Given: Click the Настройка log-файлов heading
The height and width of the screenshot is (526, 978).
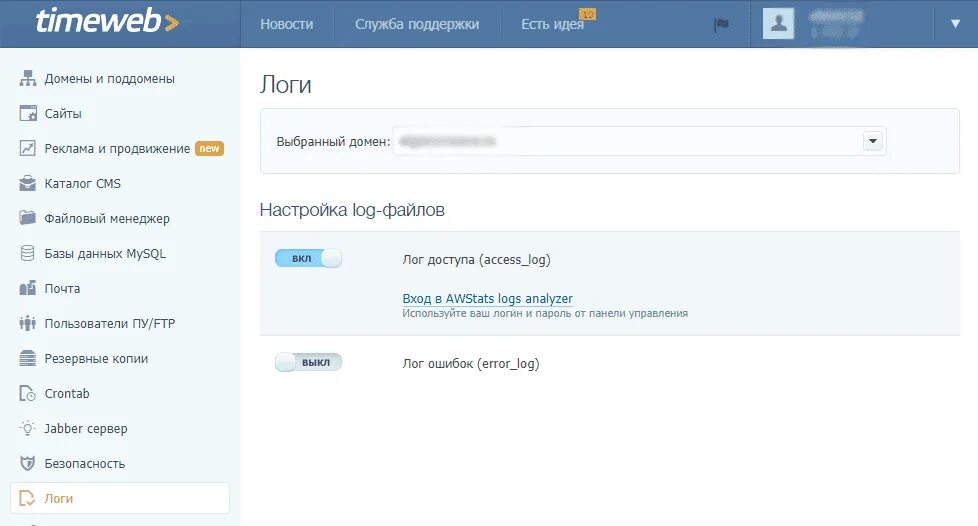Looking at the screenshot, I should (x=352, y=210).
